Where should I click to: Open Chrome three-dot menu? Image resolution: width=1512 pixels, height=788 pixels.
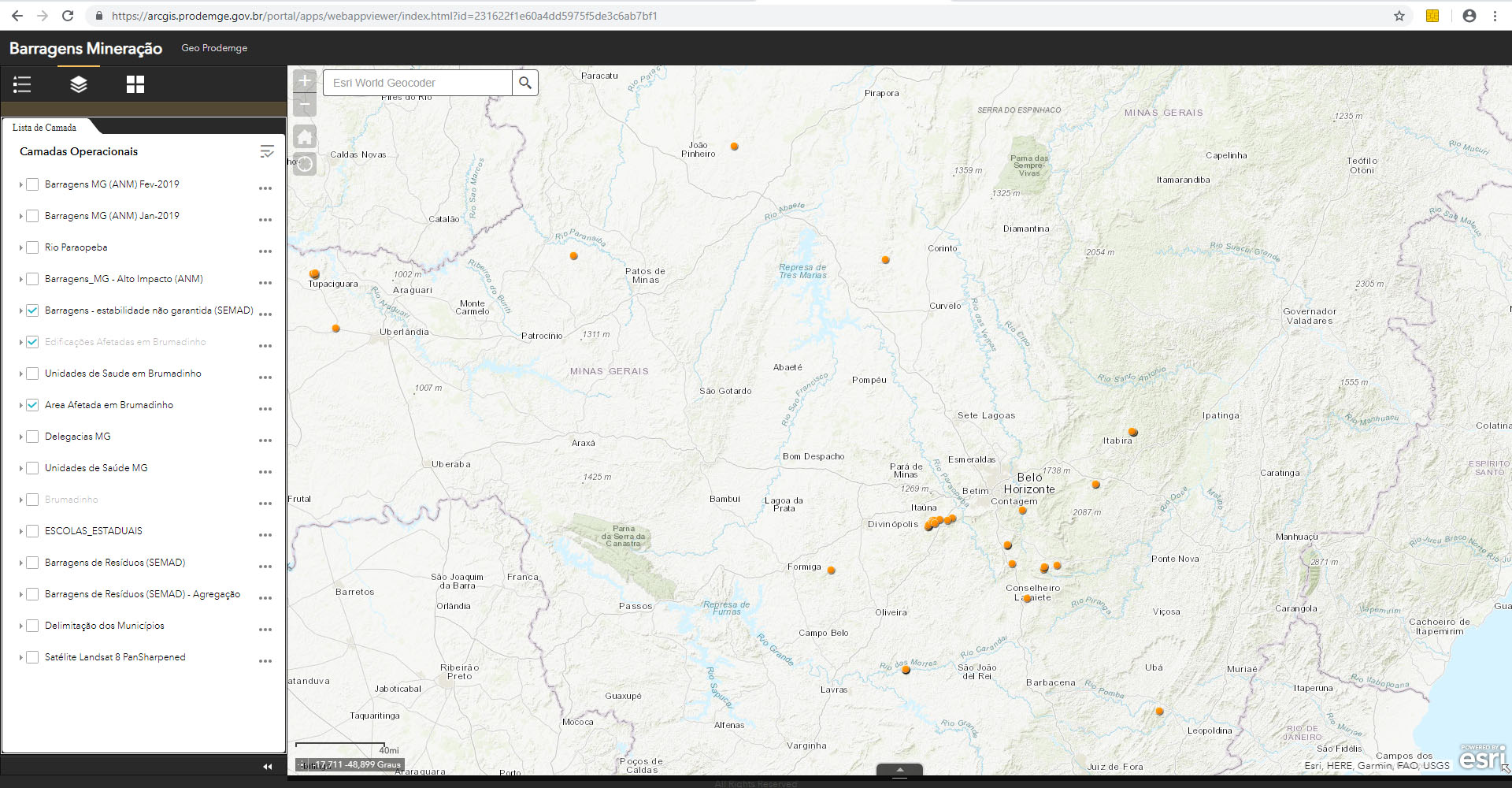tap(1495, 16)
